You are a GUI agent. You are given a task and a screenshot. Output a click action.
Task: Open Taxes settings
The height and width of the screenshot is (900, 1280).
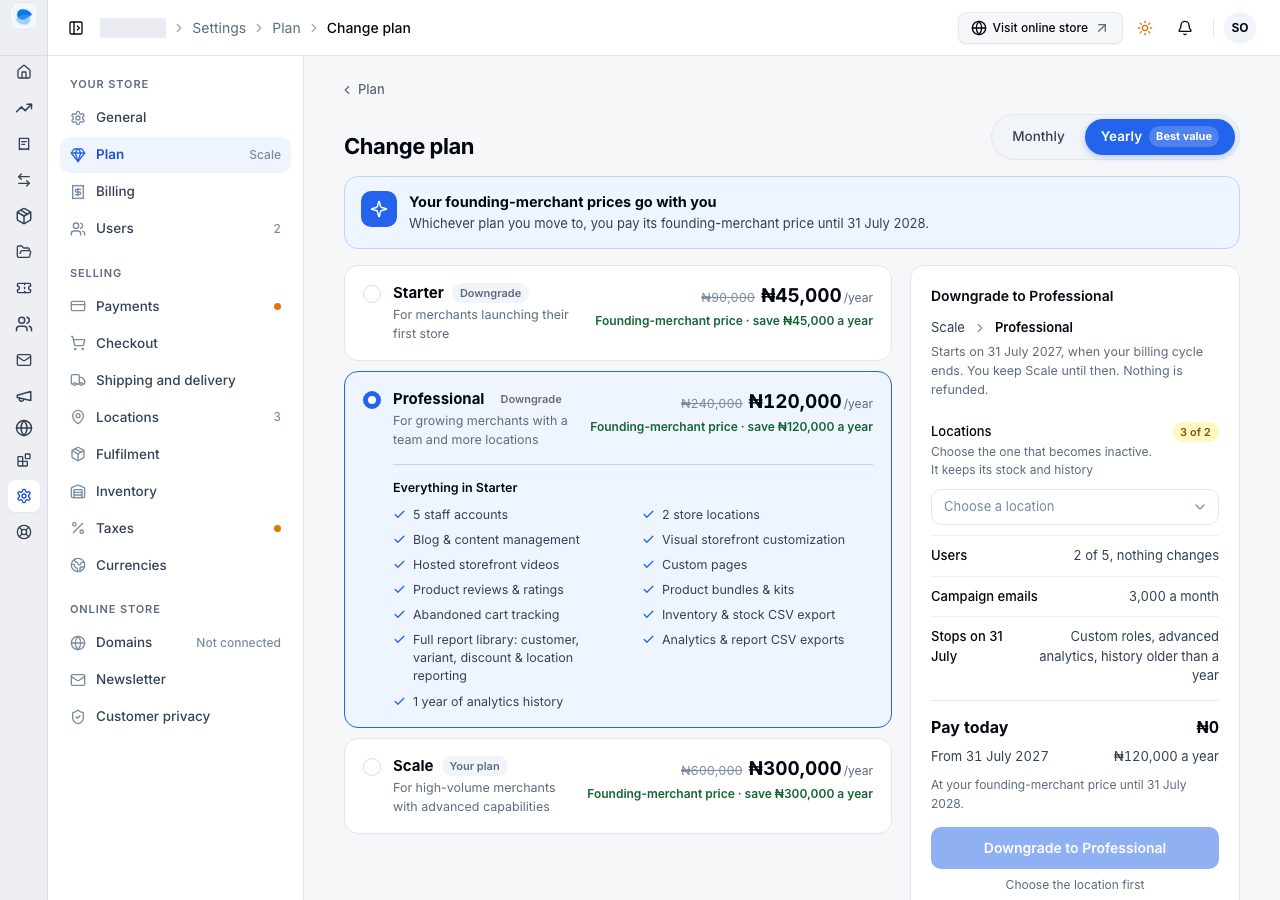(176, 529)
